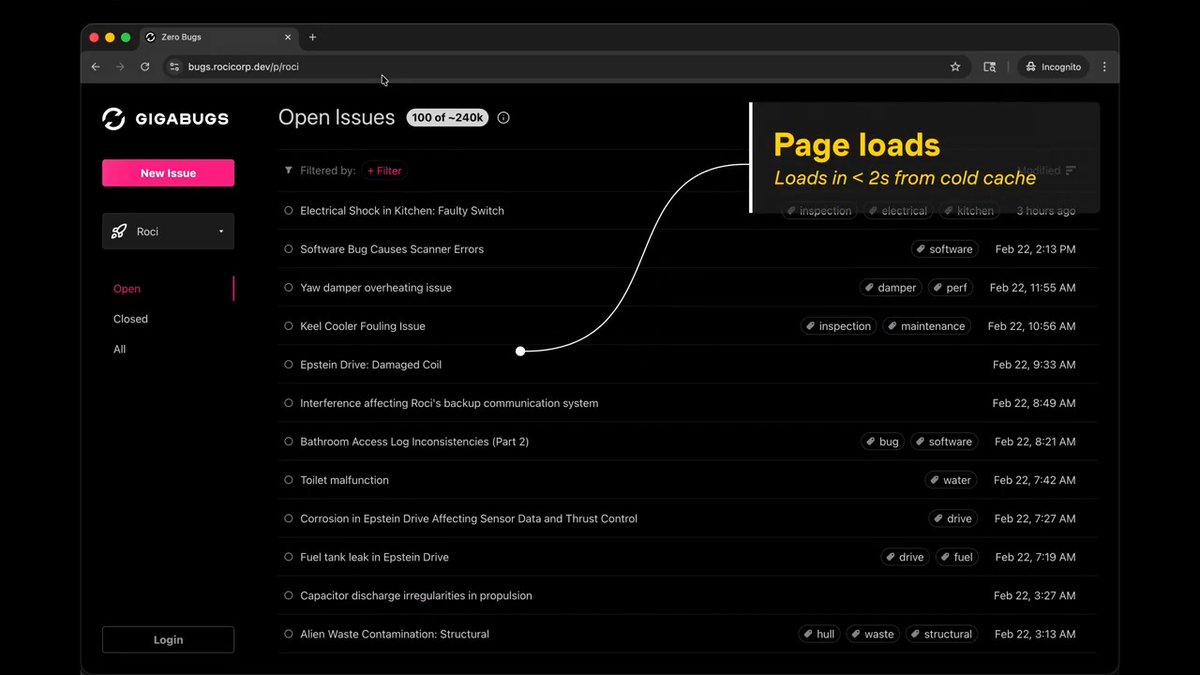1200x675 pixels.
Task: Click the hull tag
Action: click(x=819, y=634)
